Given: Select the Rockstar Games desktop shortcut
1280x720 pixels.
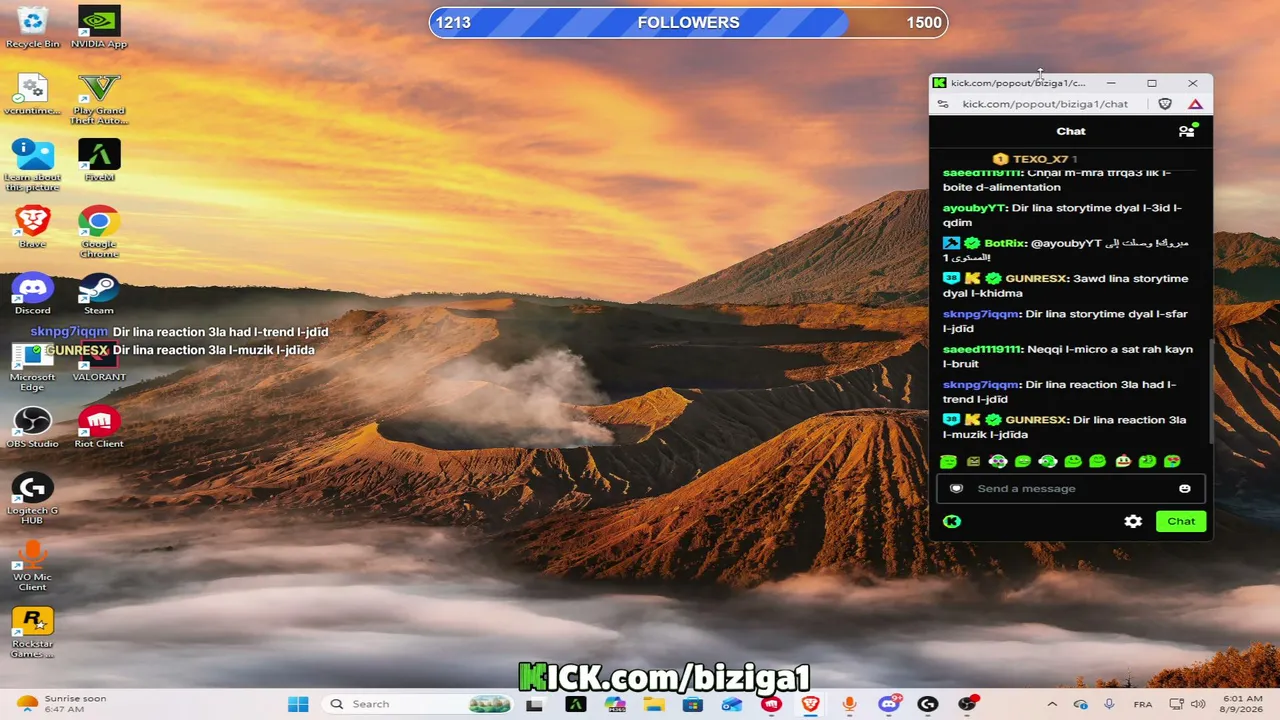Looking at the screenshot, I should 32,632.
